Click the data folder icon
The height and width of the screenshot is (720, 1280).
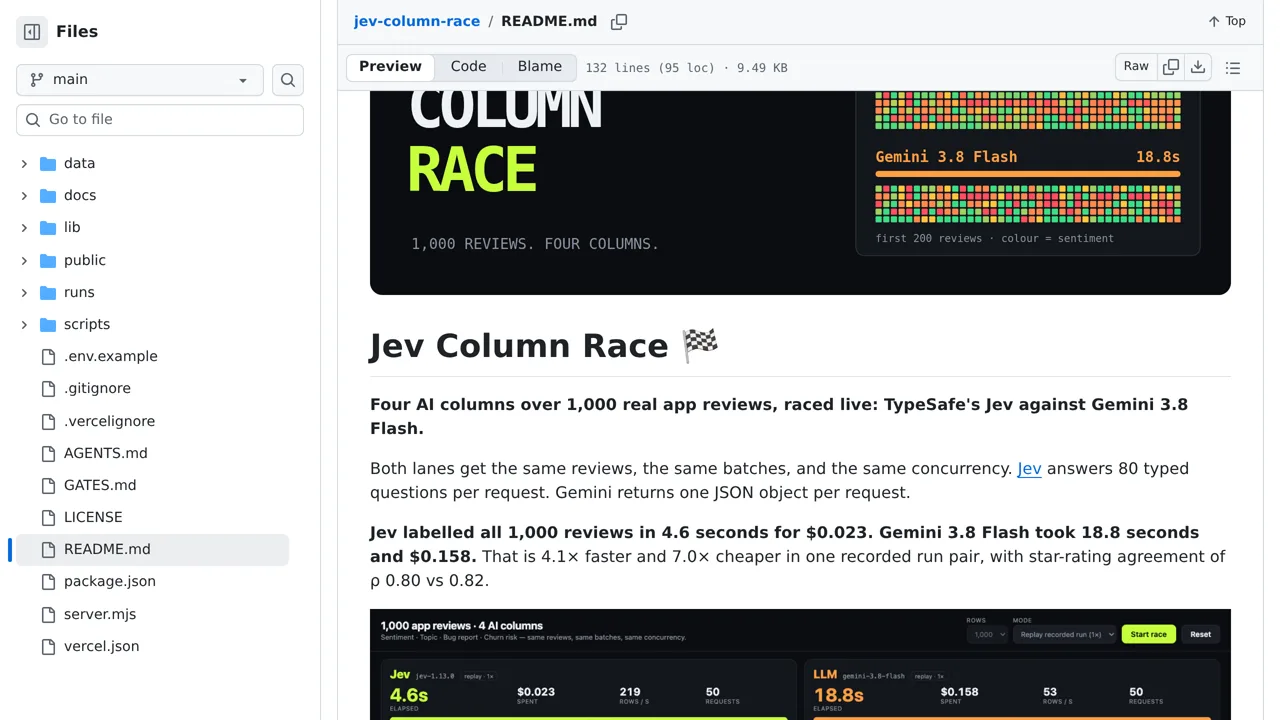[48, 163]
